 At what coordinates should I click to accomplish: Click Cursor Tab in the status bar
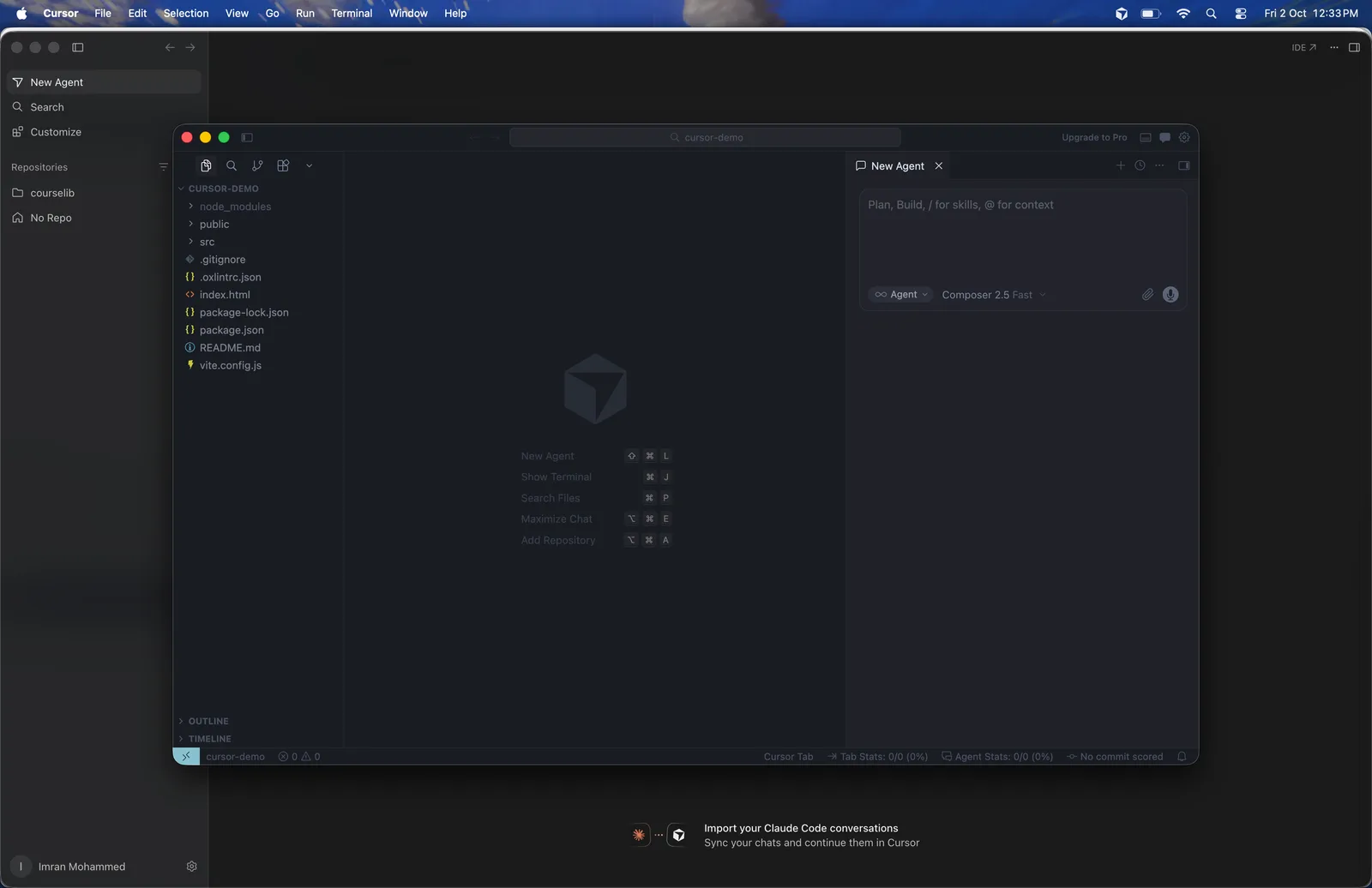[x=788, y=756]
